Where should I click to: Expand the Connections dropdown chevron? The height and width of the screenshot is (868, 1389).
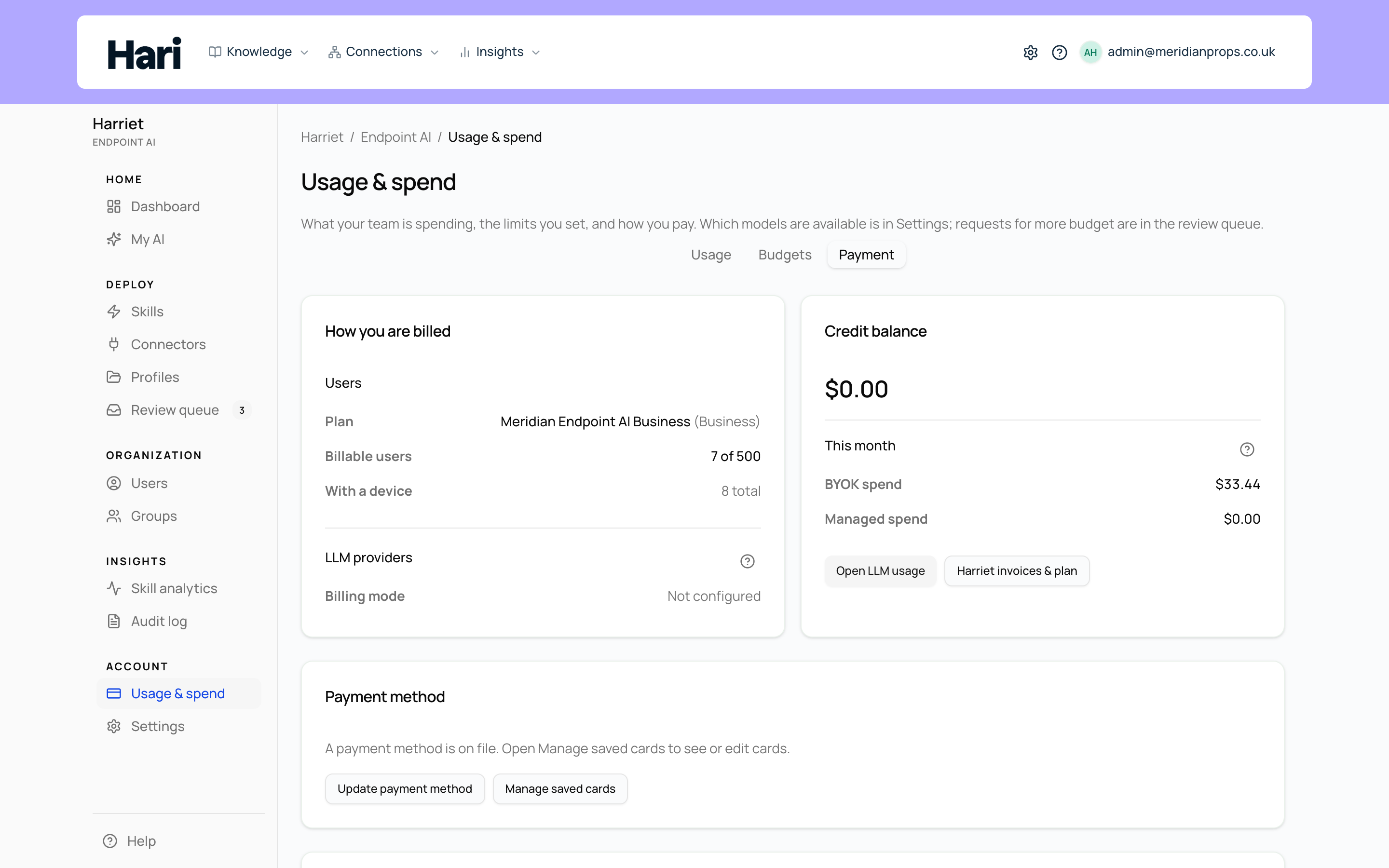[435, 53]
